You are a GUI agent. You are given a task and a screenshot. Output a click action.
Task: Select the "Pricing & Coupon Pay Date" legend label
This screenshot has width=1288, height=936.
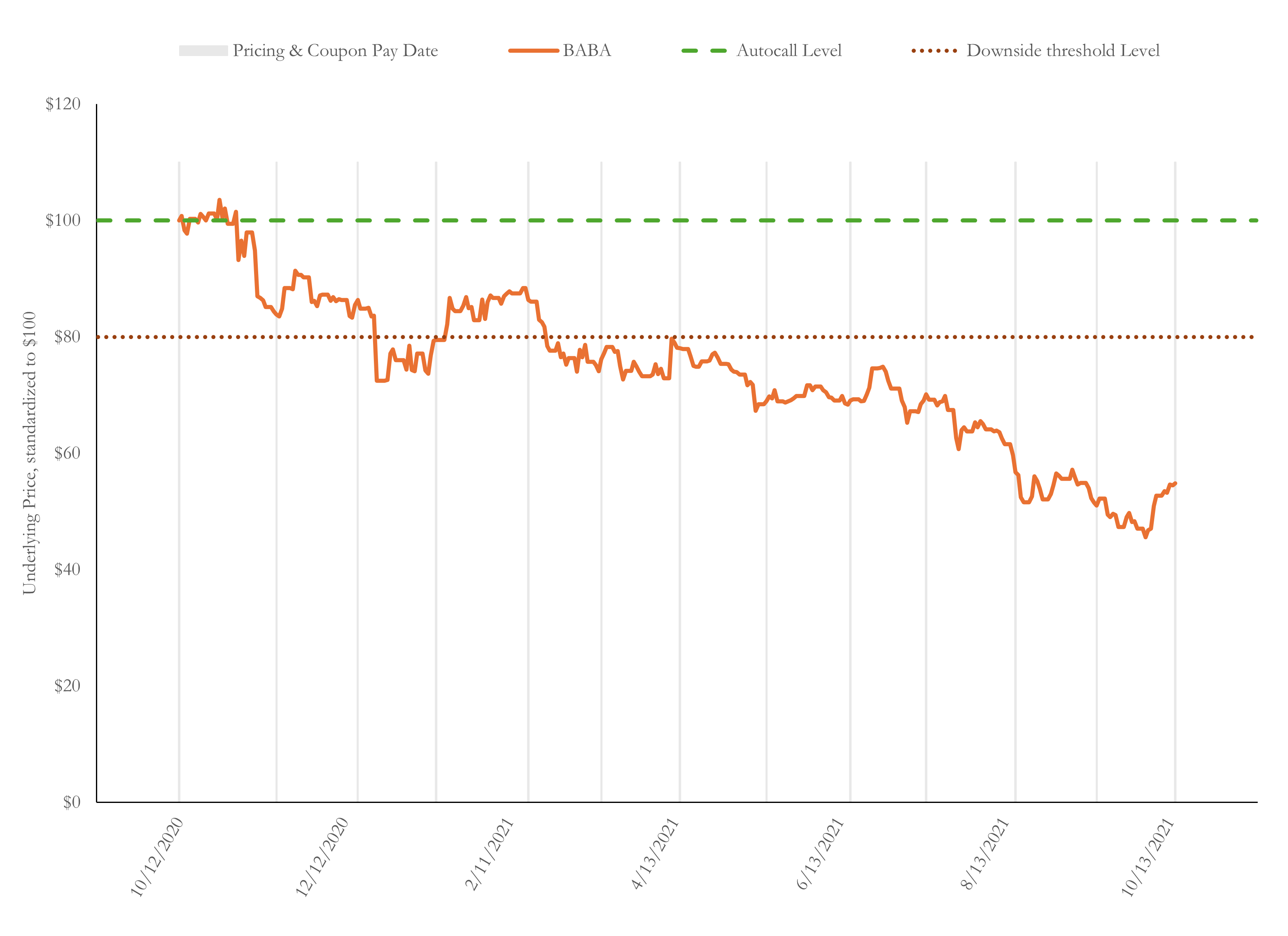335,51
